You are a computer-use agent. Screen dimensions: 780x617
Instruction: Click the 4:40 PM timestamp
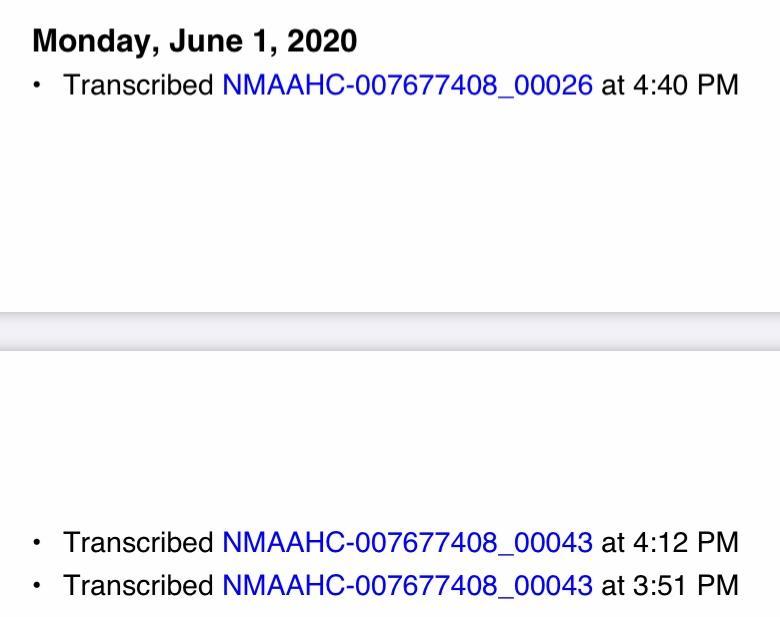686,85
